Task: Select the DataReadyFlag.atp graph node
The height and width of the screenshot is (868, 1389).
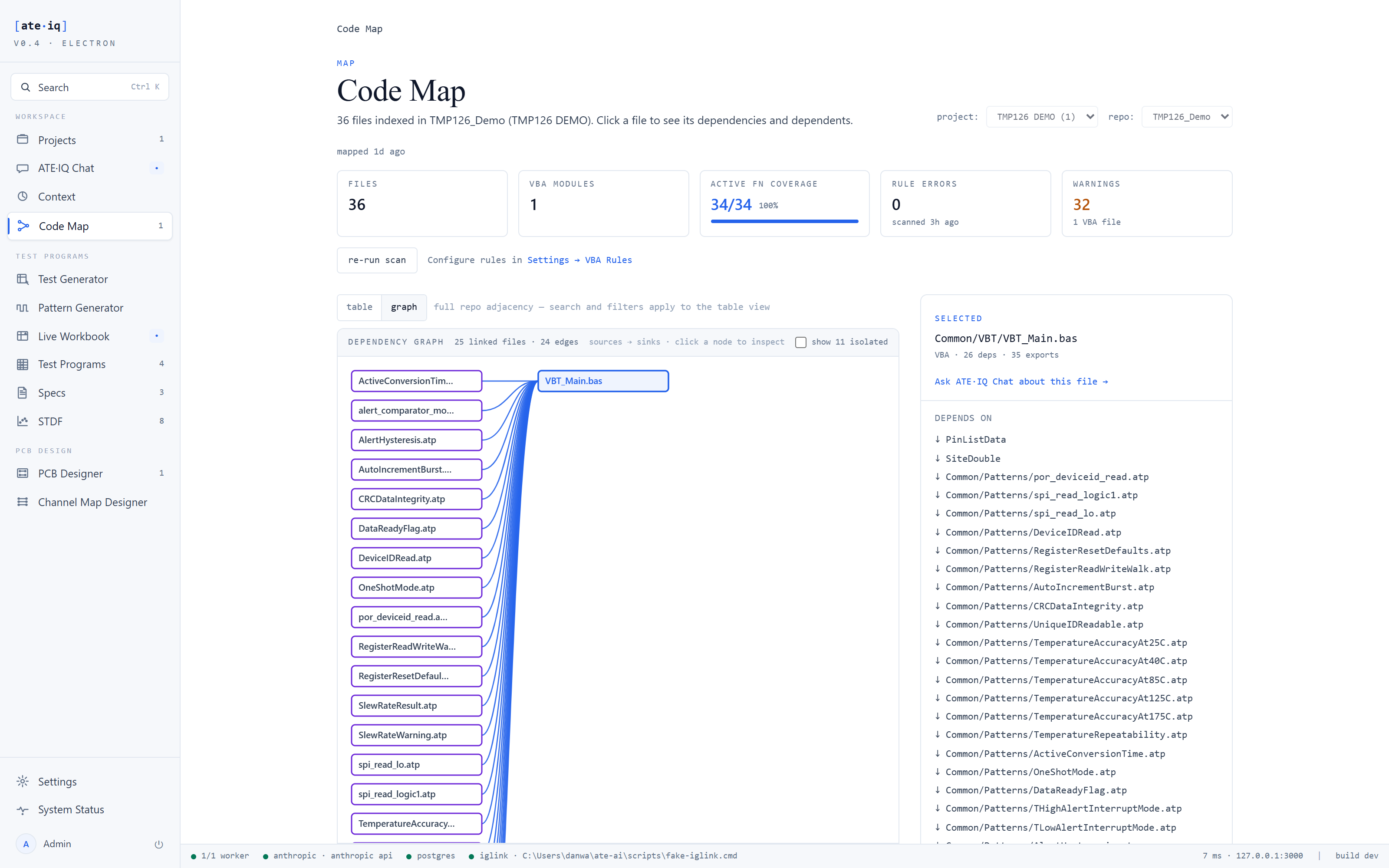Action: pos(417,529)
